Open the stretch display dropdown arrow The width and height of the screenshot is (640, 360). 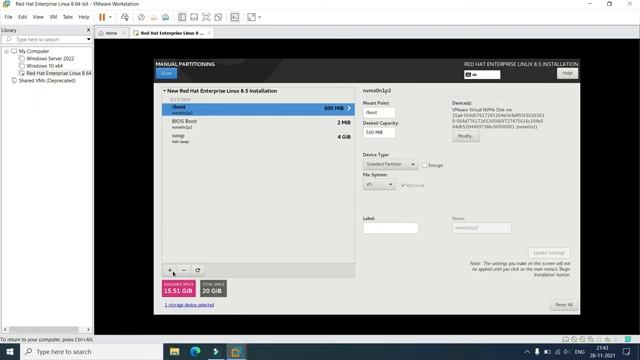[x=260, y=17]
